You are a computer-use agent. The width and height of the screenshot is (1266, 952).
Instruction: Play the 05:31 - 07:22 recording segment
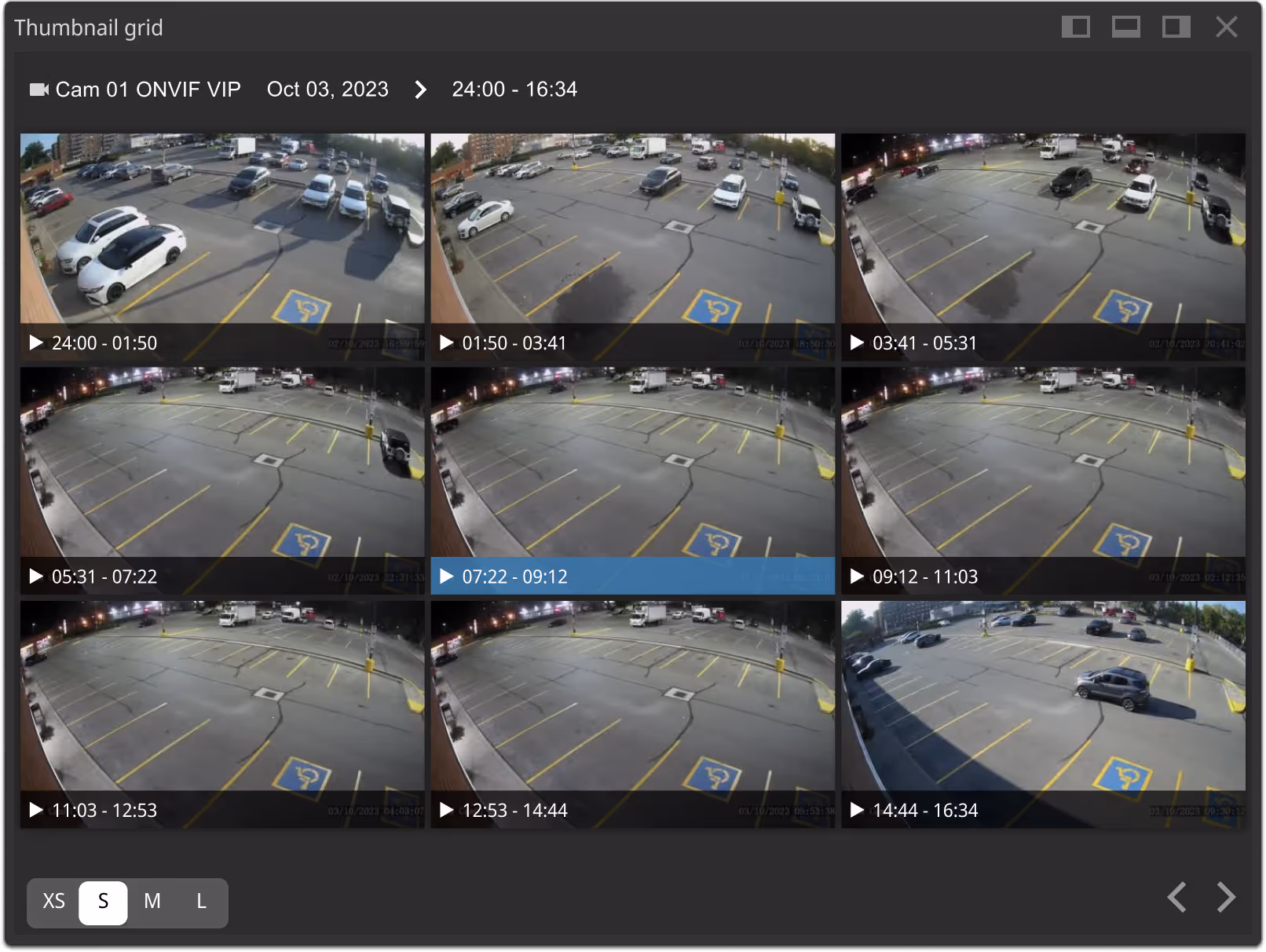click(35, 576)
